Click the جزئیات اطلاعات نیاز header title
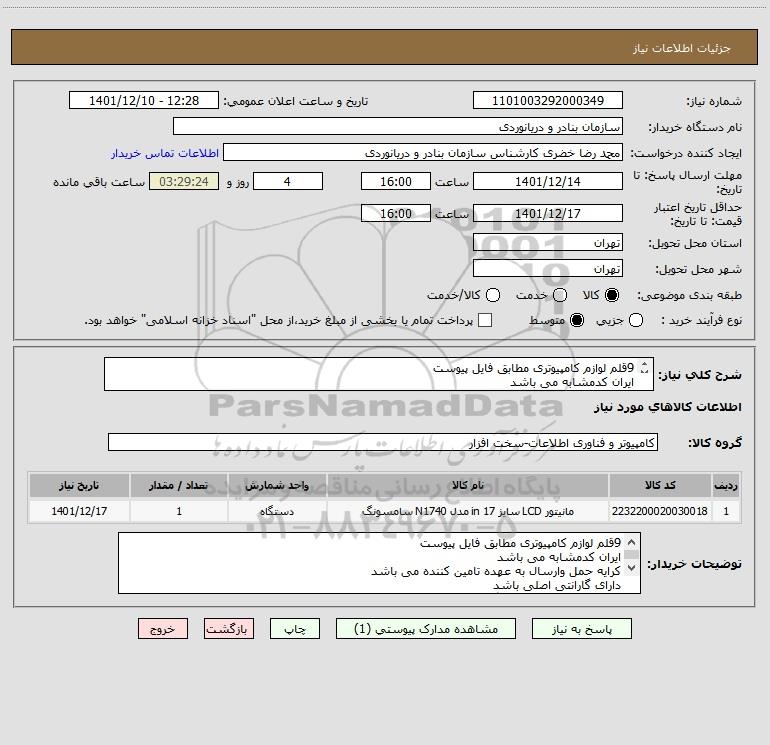770x745 pixels. click(x=682, y=48)
